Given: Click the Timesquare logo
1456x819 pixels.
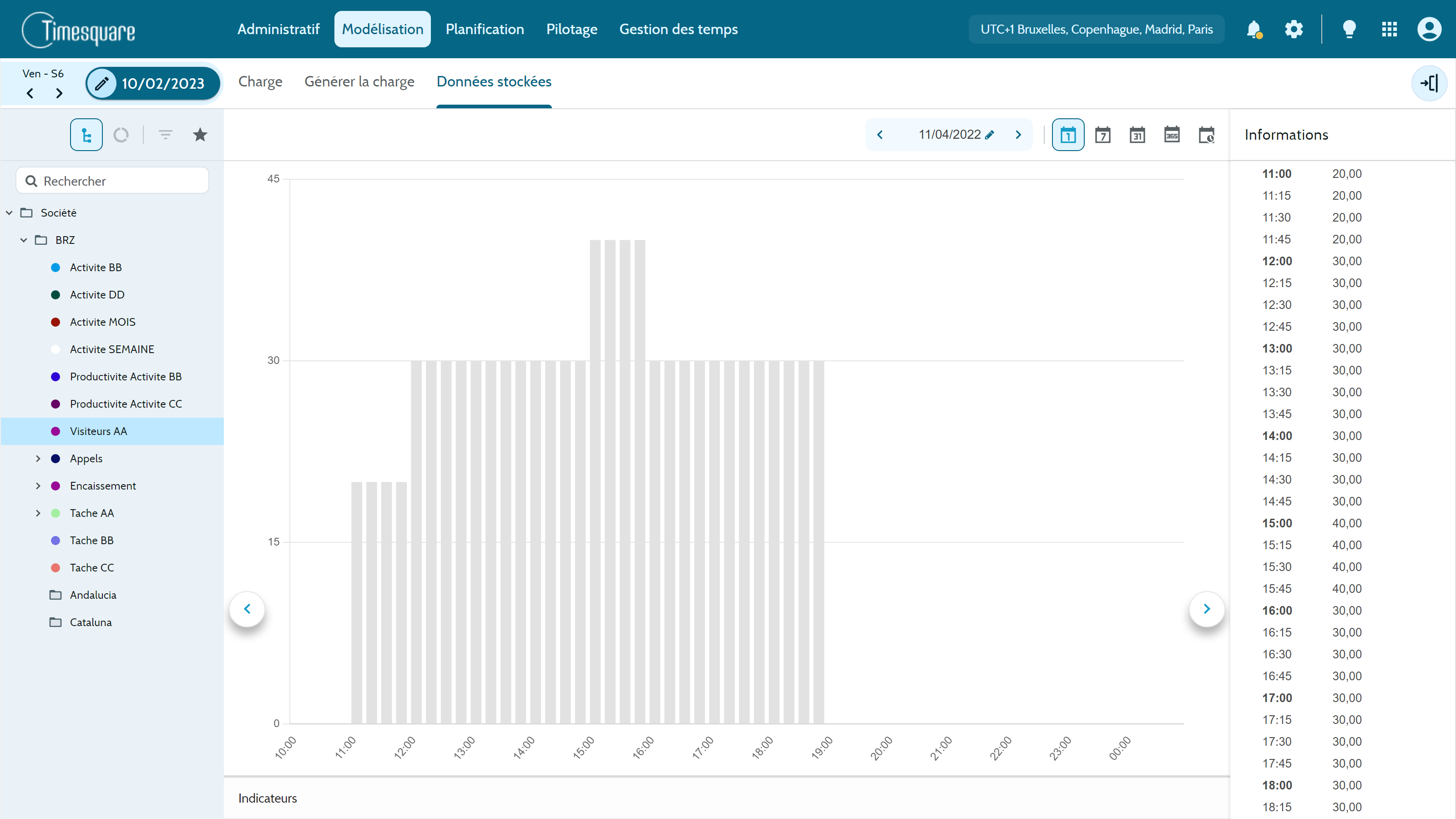Looking at the screenshot, I should tap(79, 30).
